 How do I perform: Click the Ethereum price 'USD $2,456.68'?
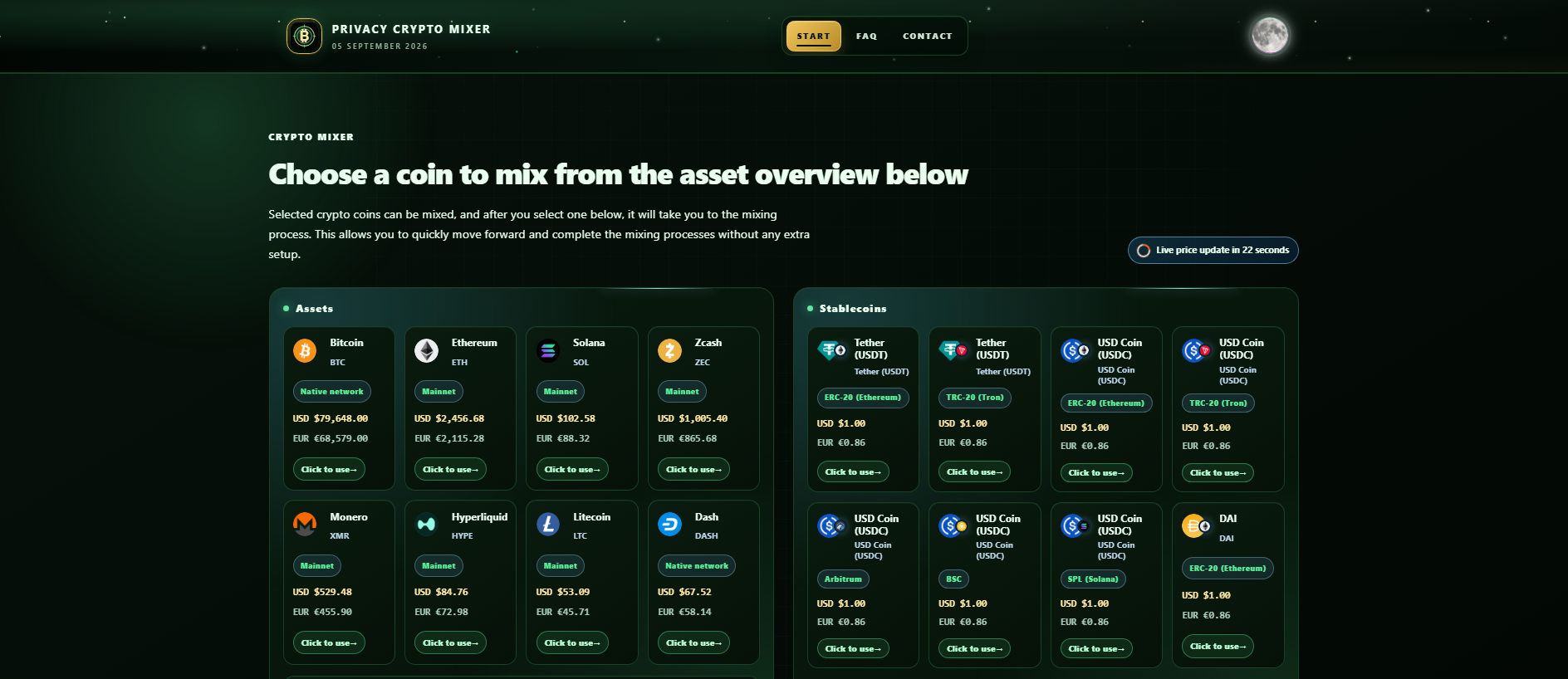click(449, 419)
